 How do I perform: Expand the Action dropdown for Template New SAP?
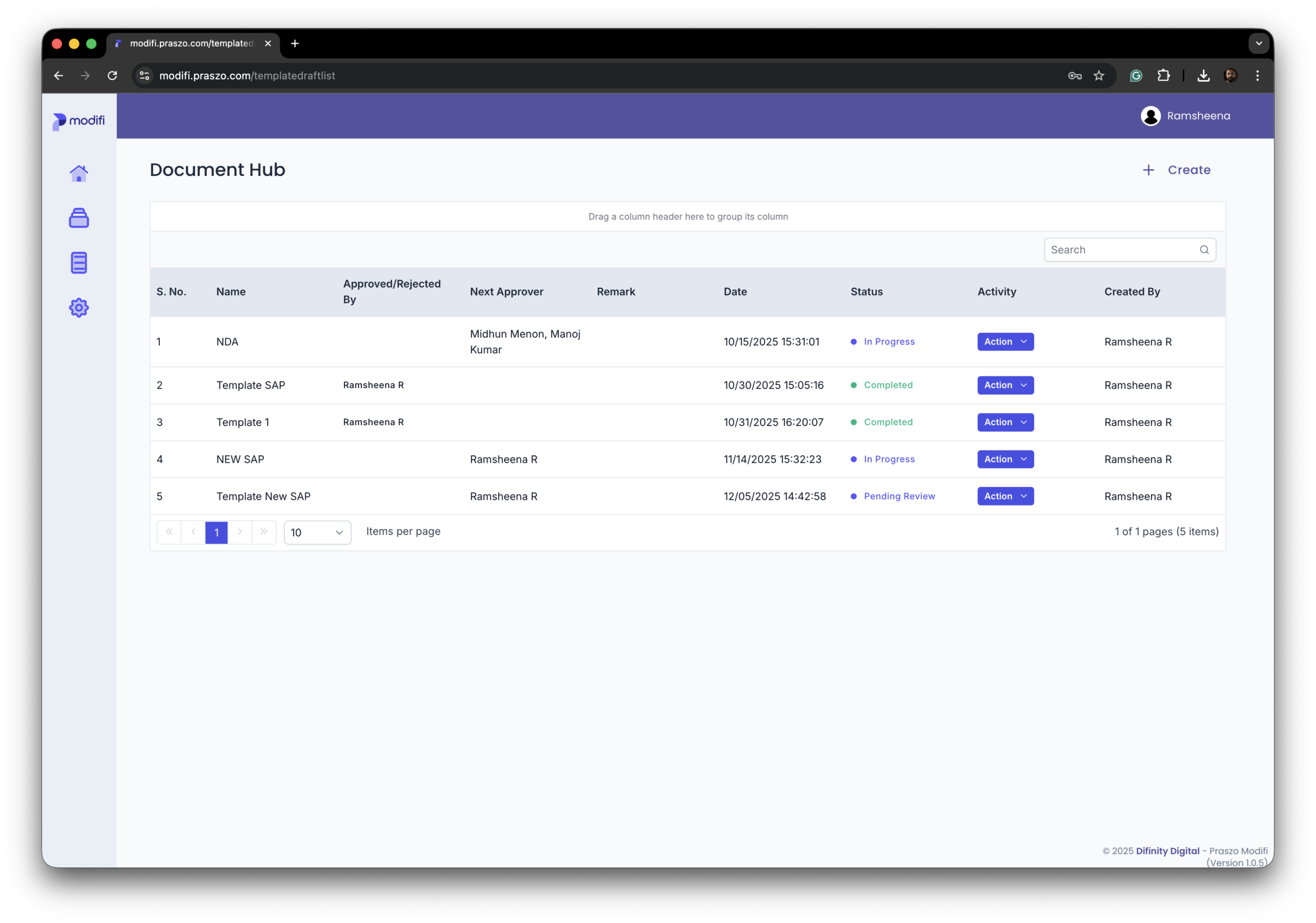pyautogui.click(x=1006, y=497)
